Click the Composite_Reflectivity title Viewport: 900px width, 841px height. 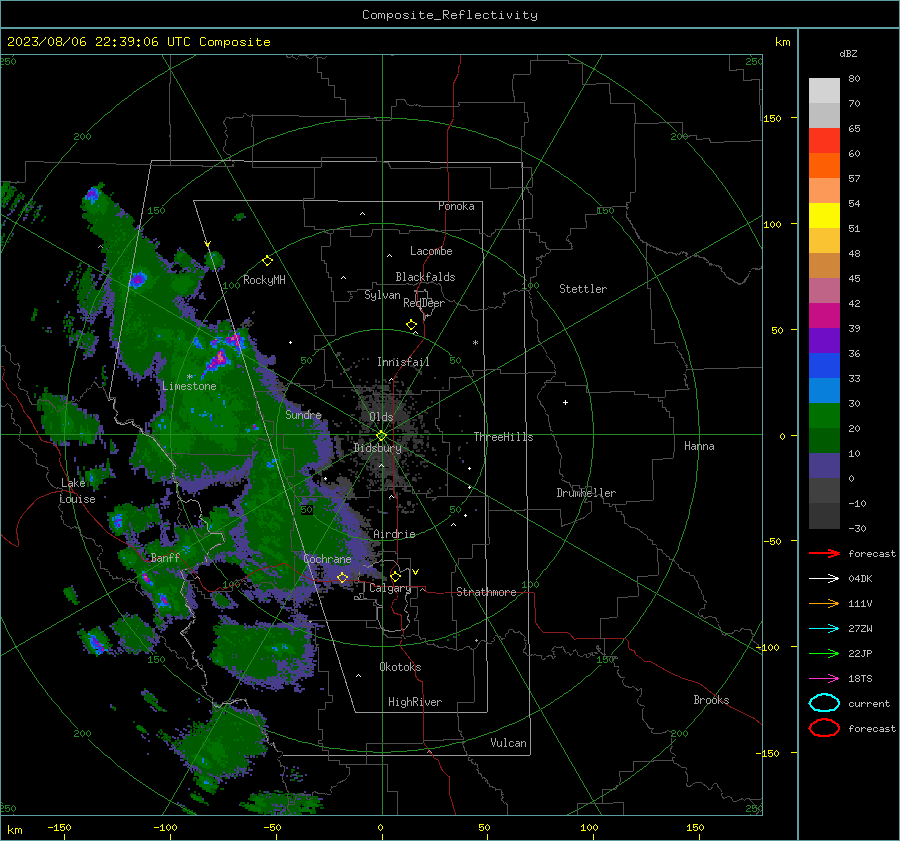point(449,15)
